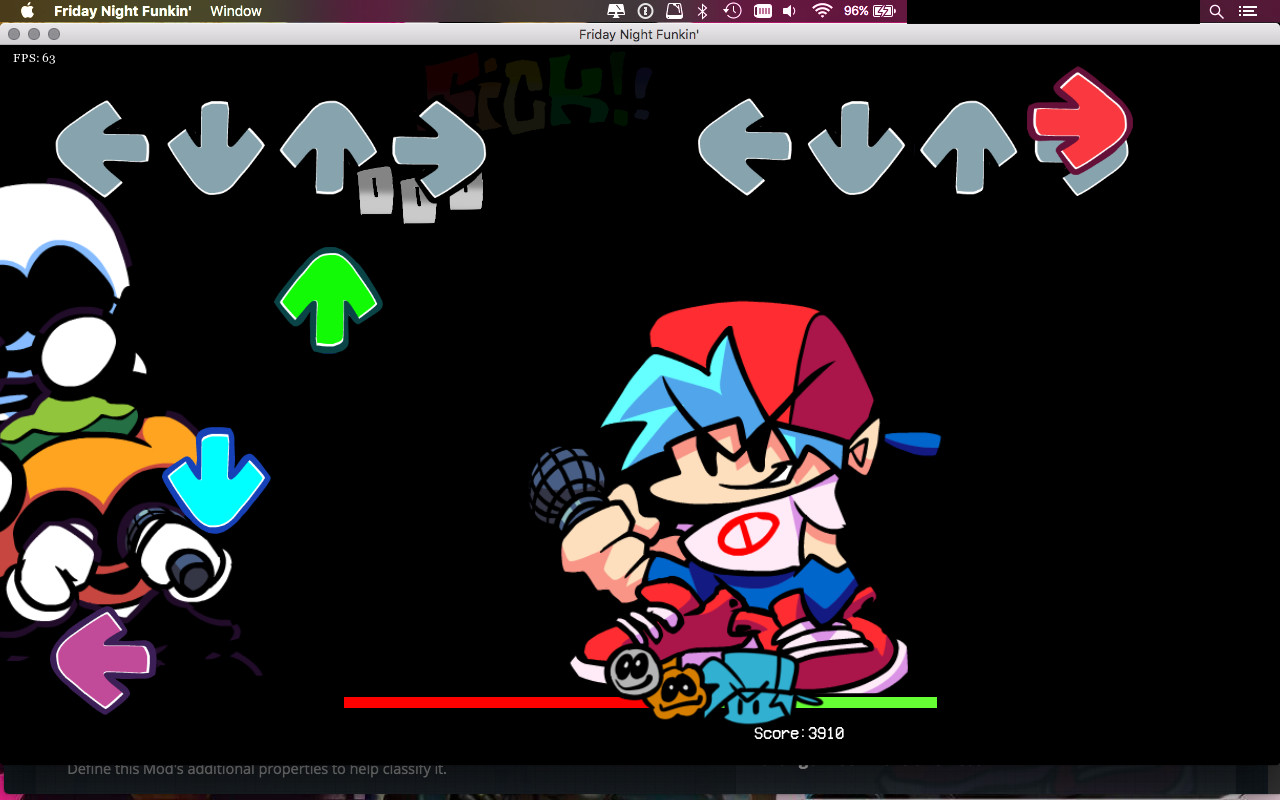Open Spotlight search magnifier
Viewport: 1280px width, 800px height.
[x=1216, y=11]
